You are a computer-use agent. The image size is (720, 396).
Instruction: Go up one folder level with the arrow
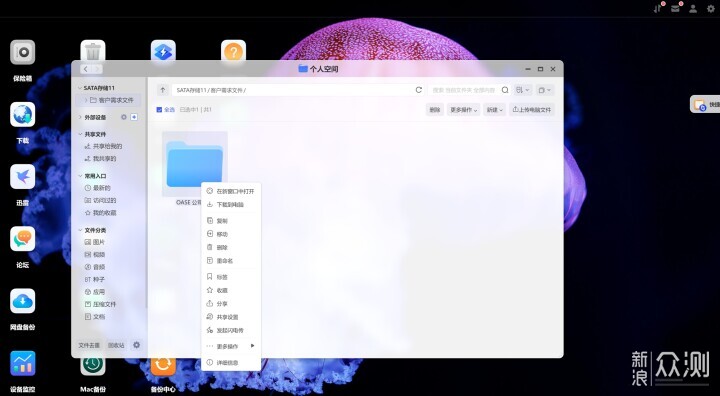pyautogui.click(x=163, y=90)
